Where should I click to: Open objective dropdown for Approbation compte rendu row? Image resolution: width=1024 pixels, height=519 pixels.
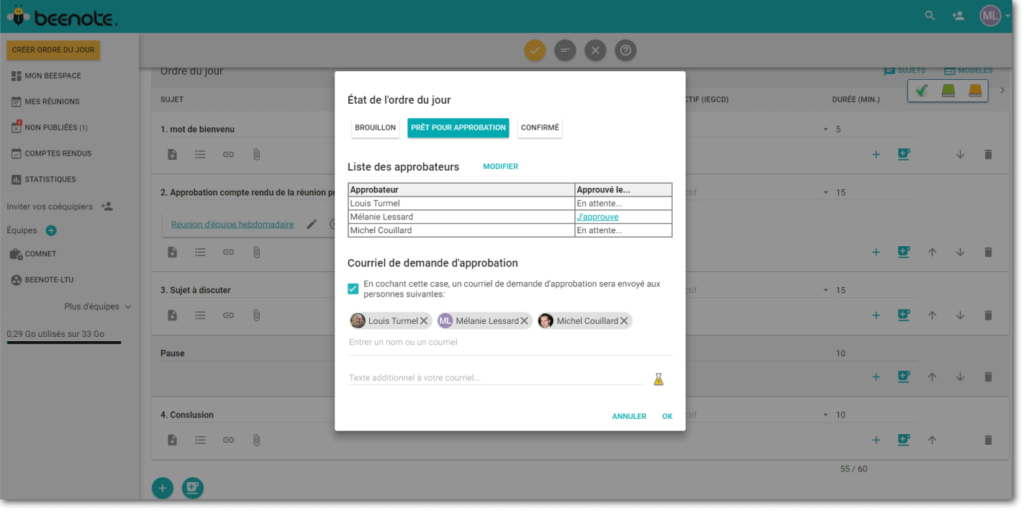pos(825,193)
